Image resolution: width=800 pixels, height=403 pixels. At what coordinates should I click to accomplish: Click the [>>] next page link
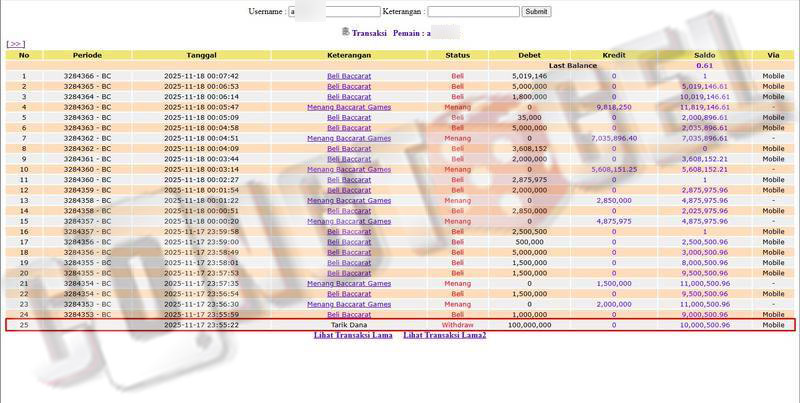coord(15,44)
